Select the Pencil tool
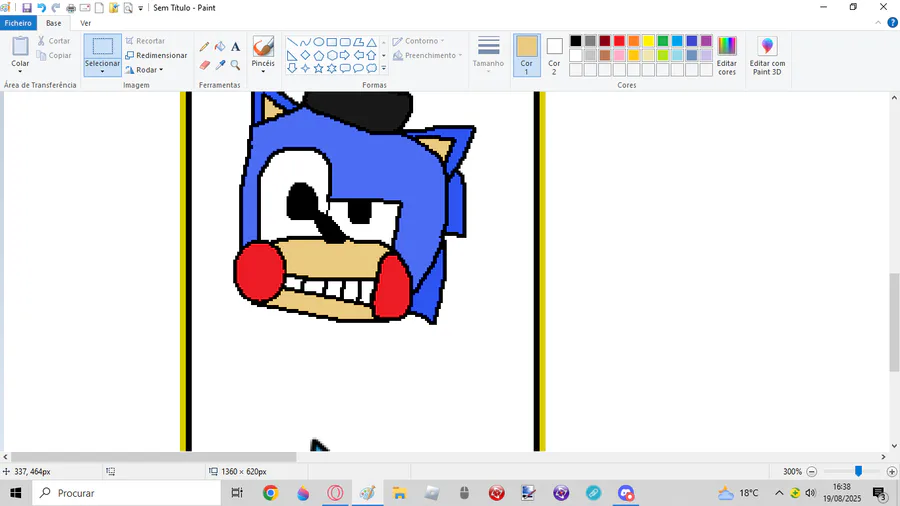Viewport: 900px width, 506px height. (x=204, y=47)
